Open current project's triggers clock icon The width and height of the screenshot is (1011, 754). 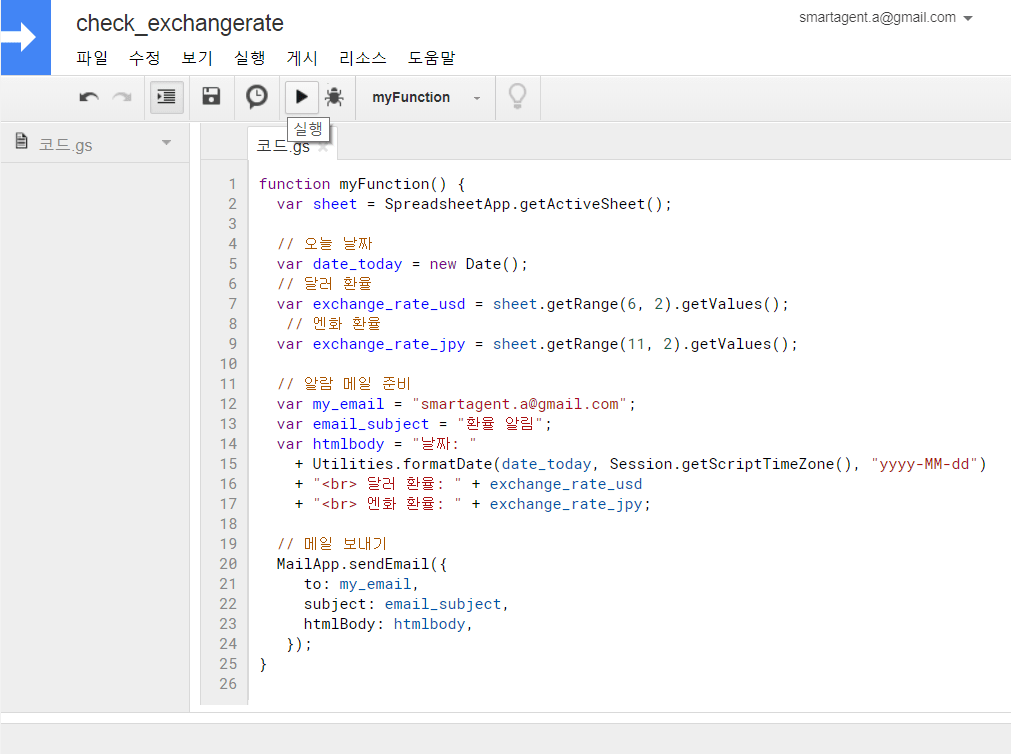tap(257, 97)
